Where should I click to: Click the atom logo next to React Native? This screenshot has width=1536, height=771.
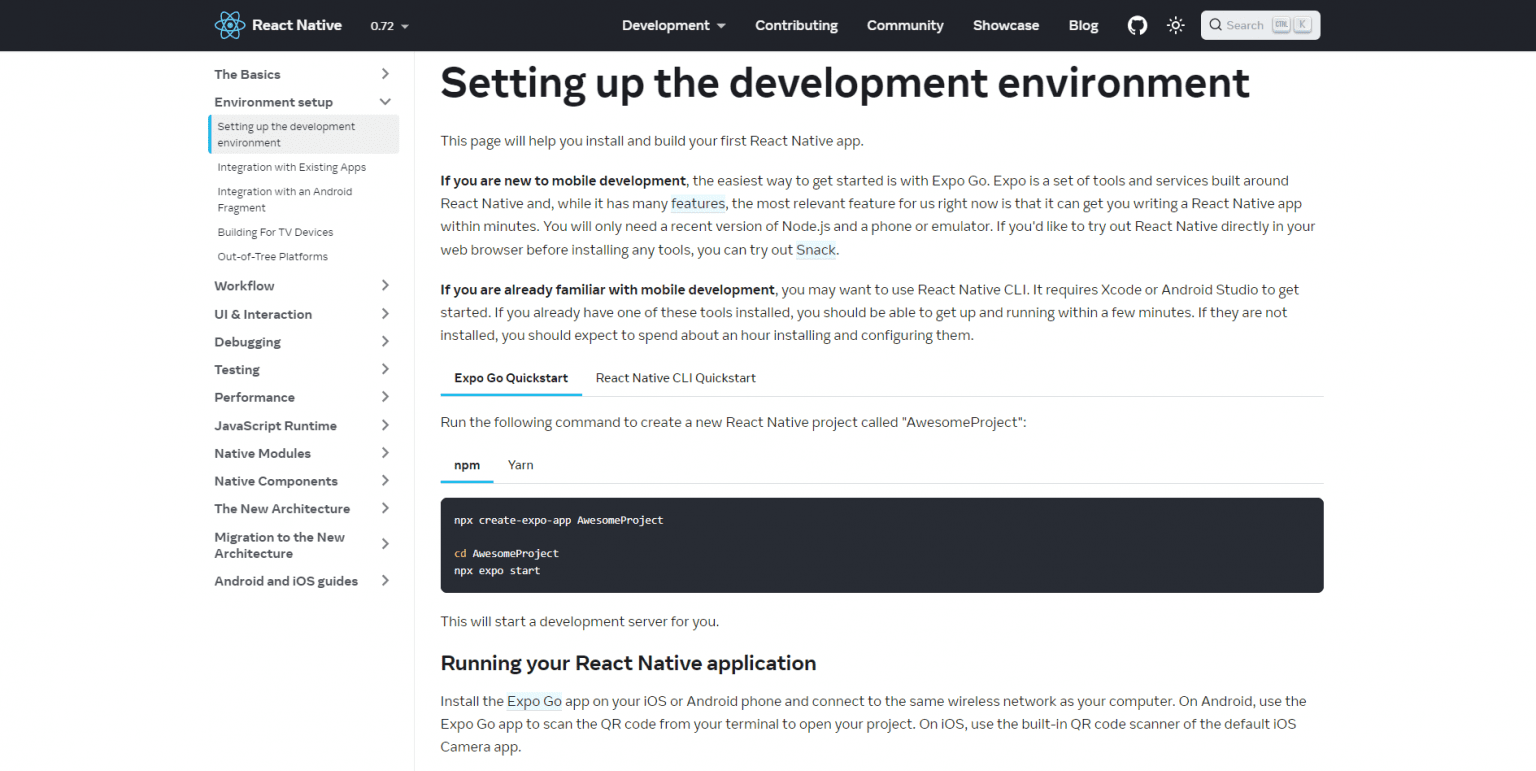229,25
